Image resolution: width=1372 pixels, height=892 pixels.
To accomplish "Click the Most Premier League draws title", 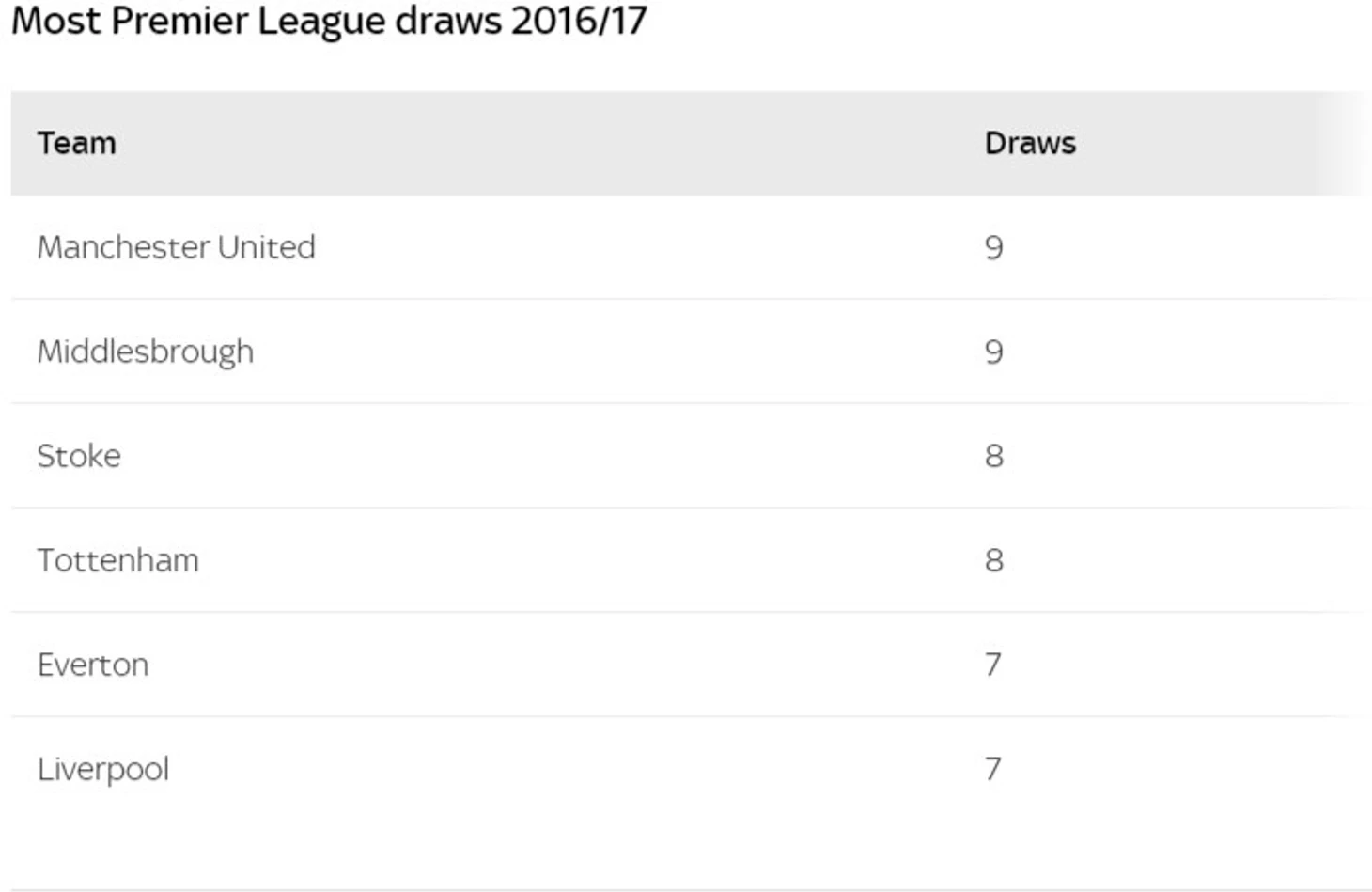I will pos(329,22).
